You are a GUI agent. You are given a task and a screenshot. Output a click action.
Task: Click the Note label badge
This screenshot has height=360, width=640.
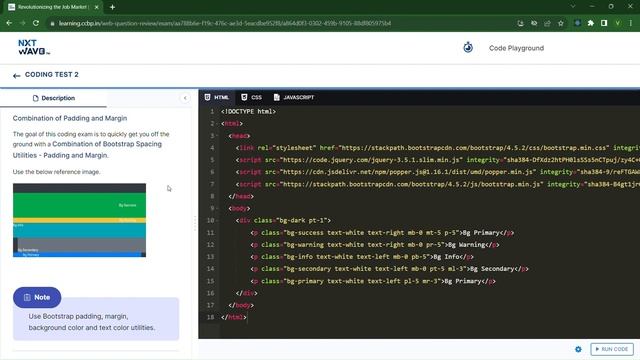[x=37, y=297]
